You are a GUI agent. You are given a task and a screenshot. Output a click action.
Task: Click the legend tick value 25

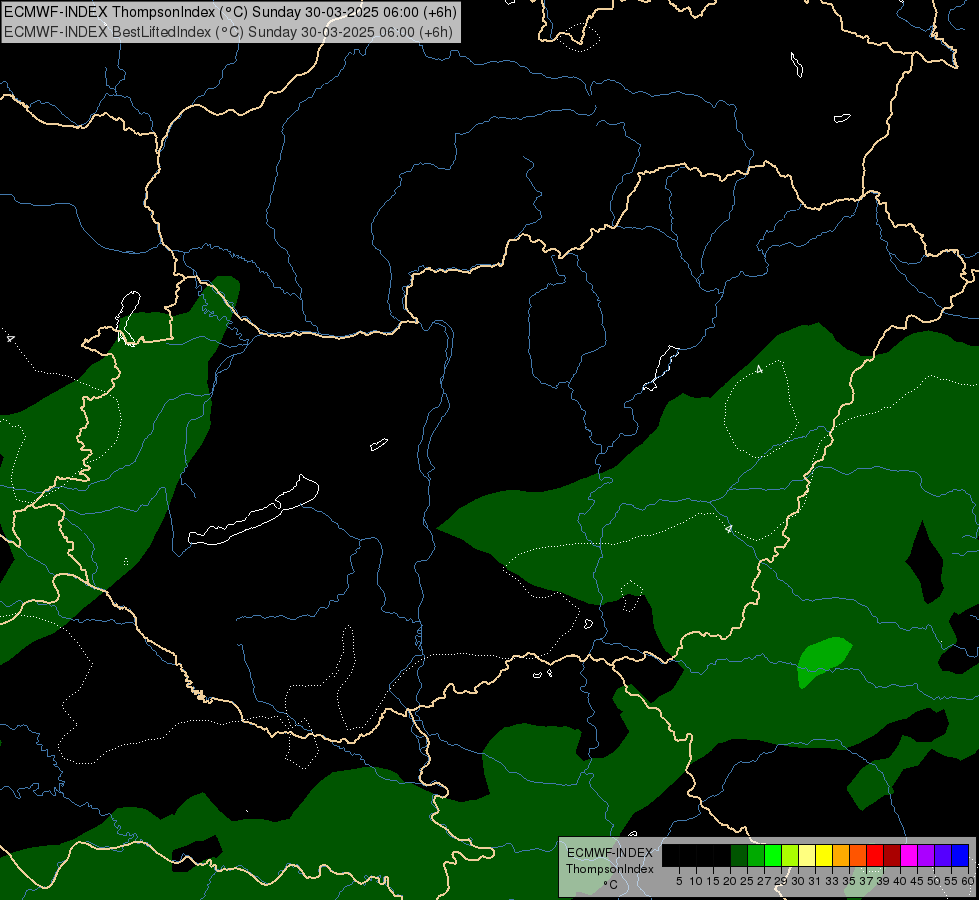click(747, 881)
